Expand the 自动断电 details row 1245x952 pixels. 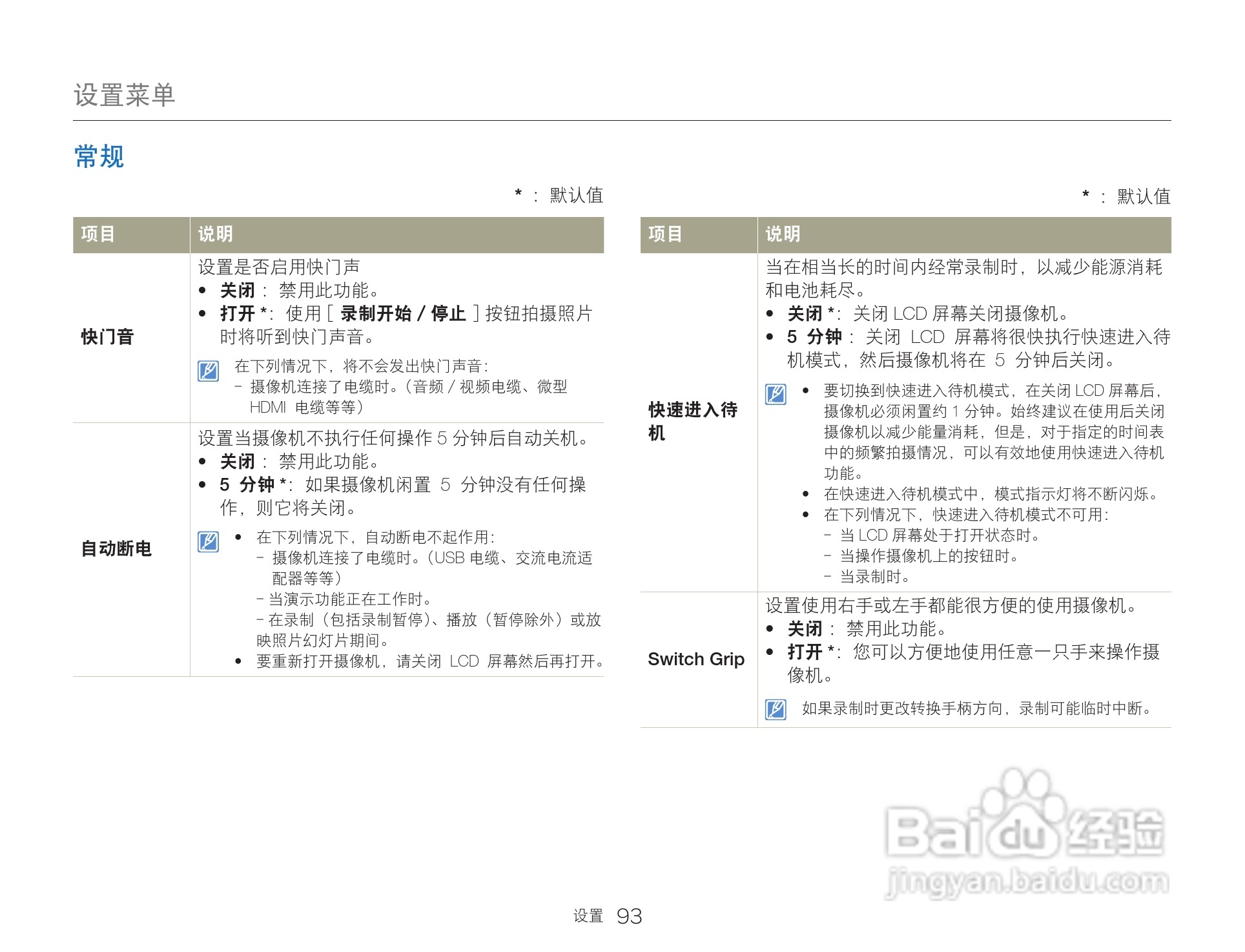116,550
